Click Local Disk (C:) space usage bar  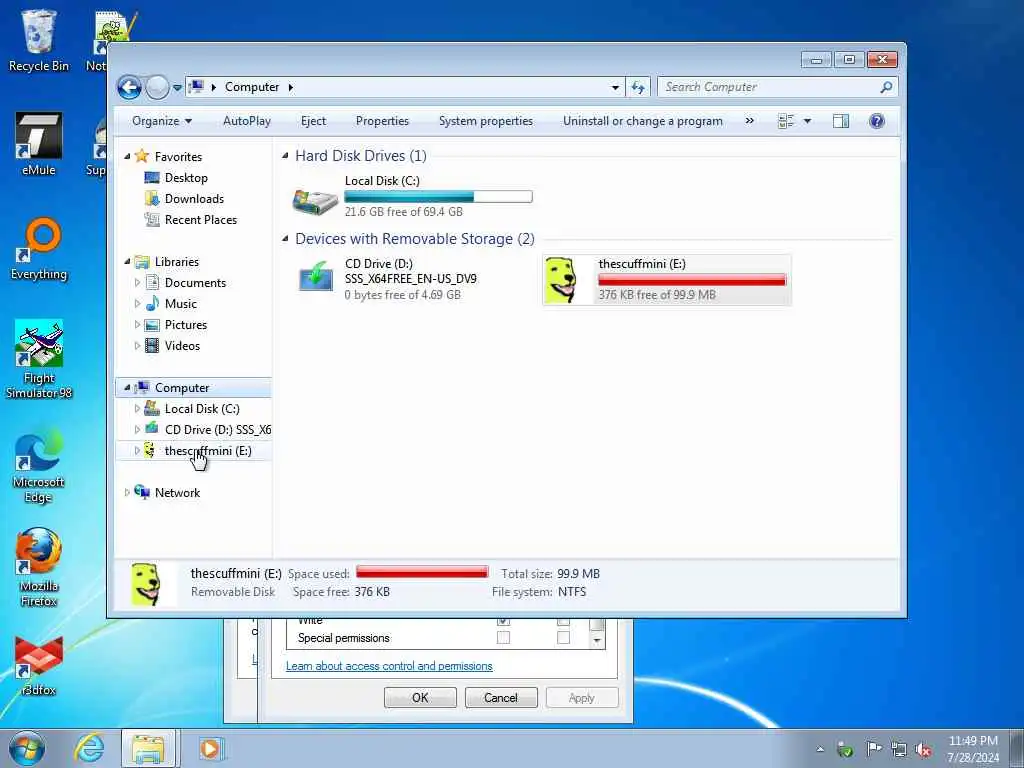tap(438, 197)
